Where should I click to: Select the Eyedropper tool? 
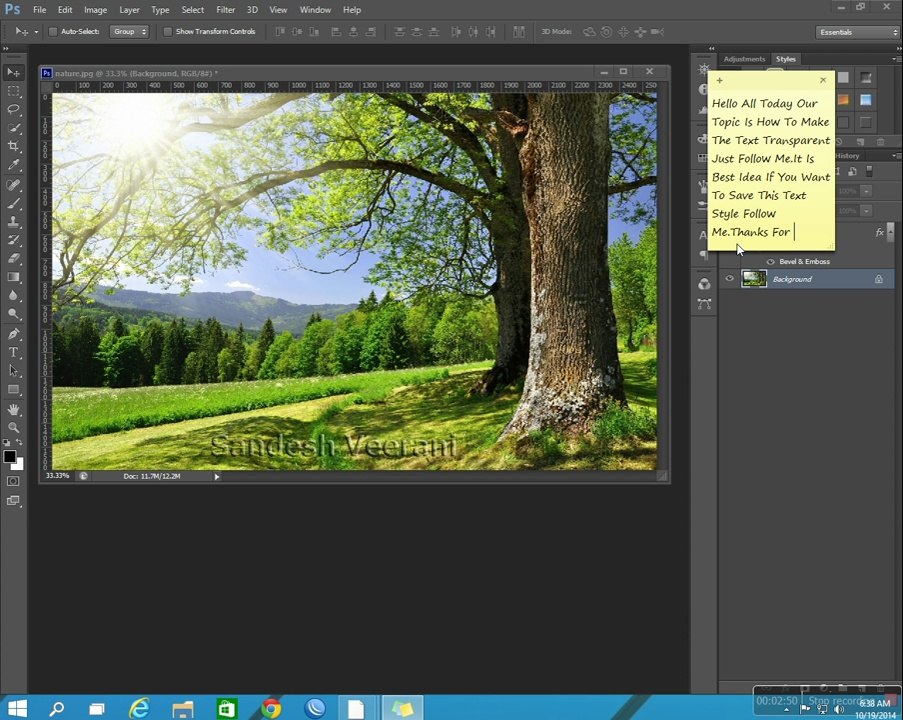(x=13, y=165)
